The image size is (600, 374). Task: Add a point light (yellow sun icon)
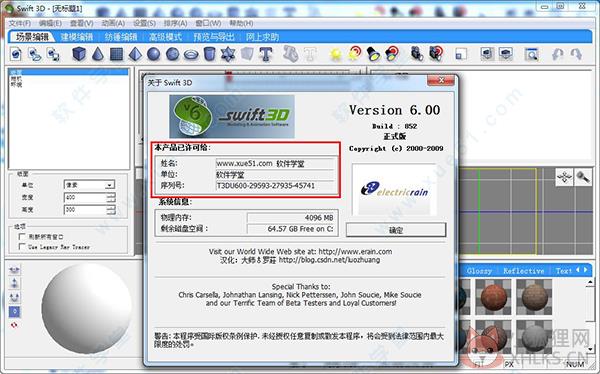(x=336, y=54)
